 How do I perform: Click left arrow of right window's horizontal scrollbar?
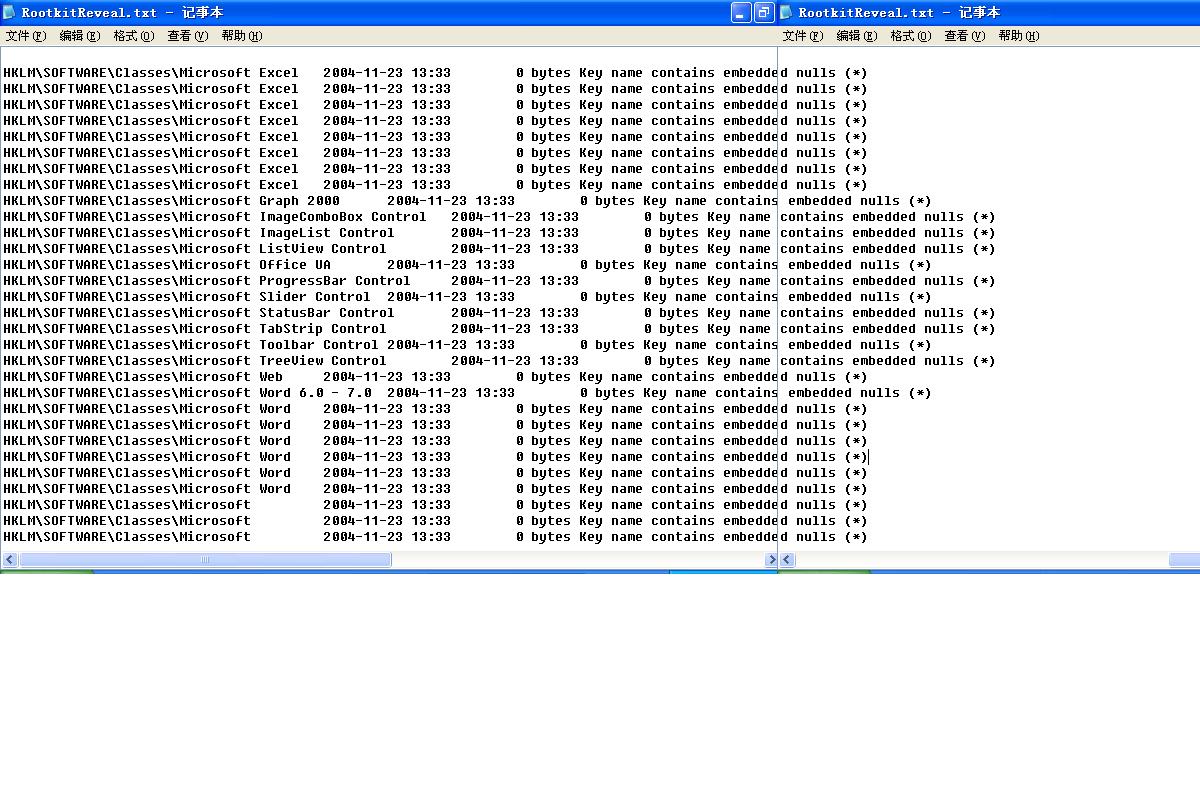click(787, 560)
